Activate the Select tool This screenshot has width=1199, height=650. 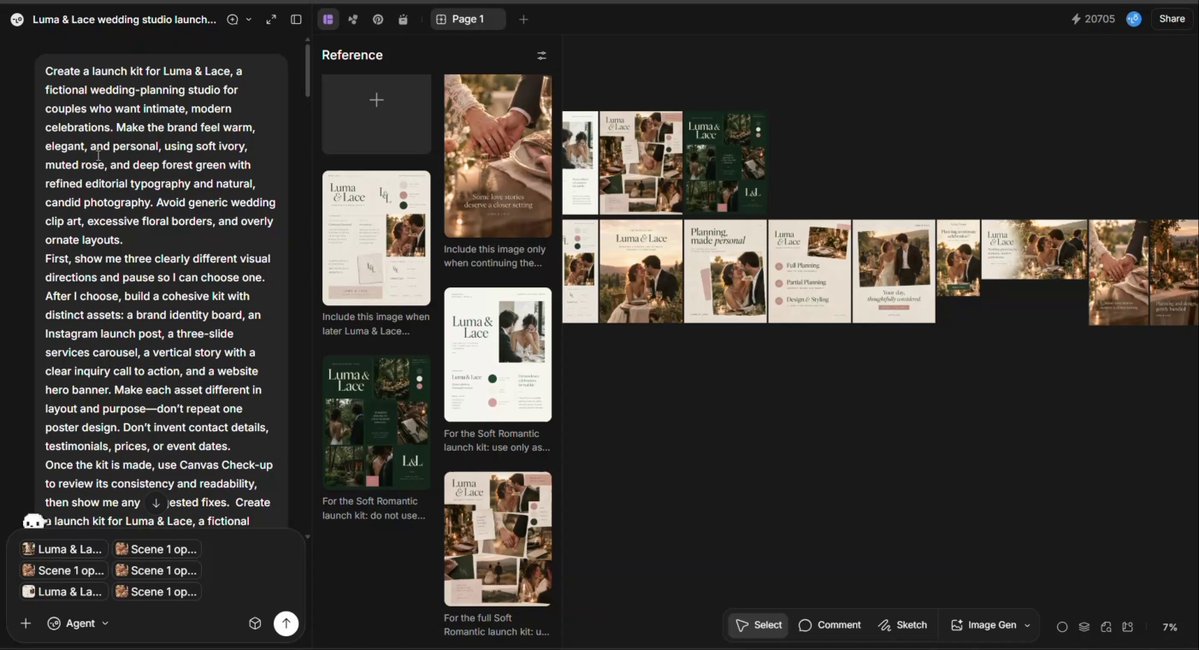pos(759,625)
